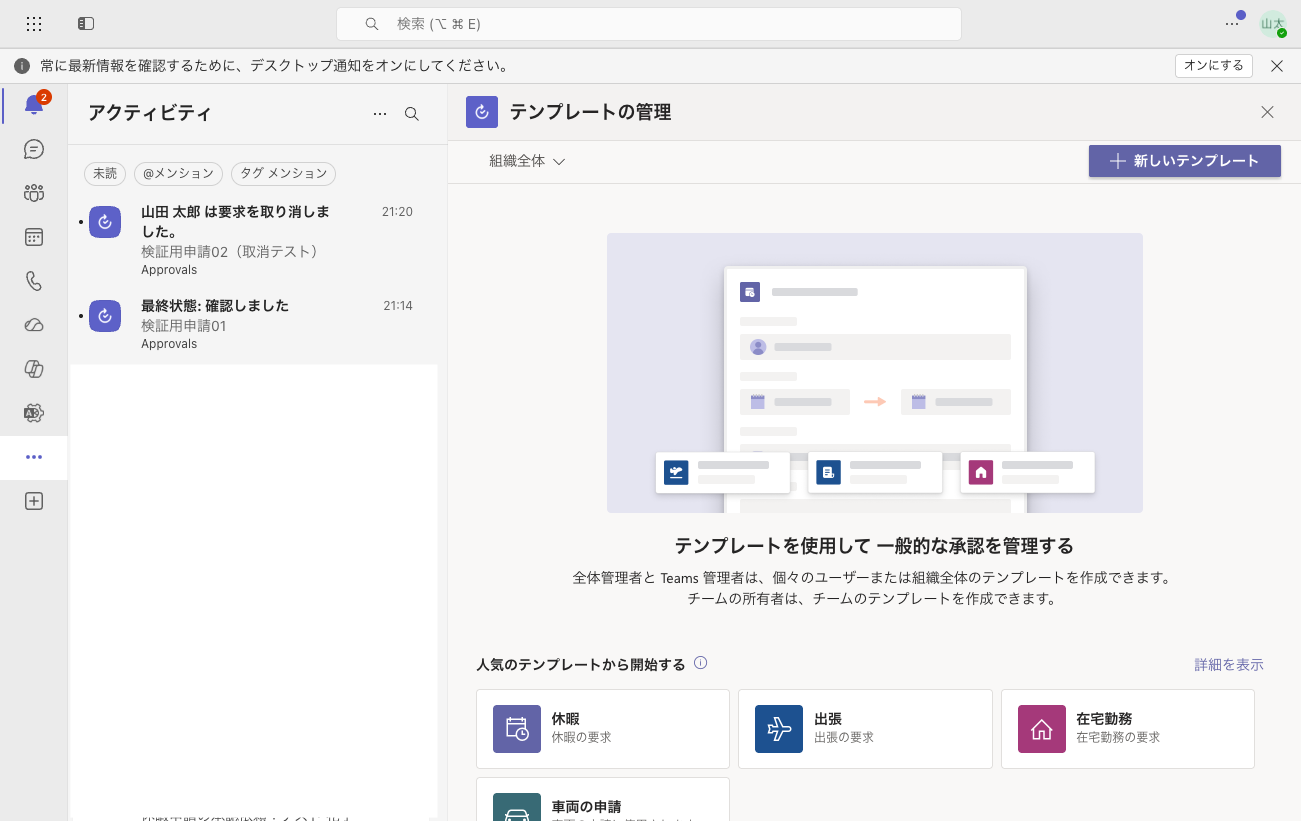The height and width of the screenshot is (821, 1301).
Task: Open the 最終状態: 確認しました notification
Action: tap(258, 324)
